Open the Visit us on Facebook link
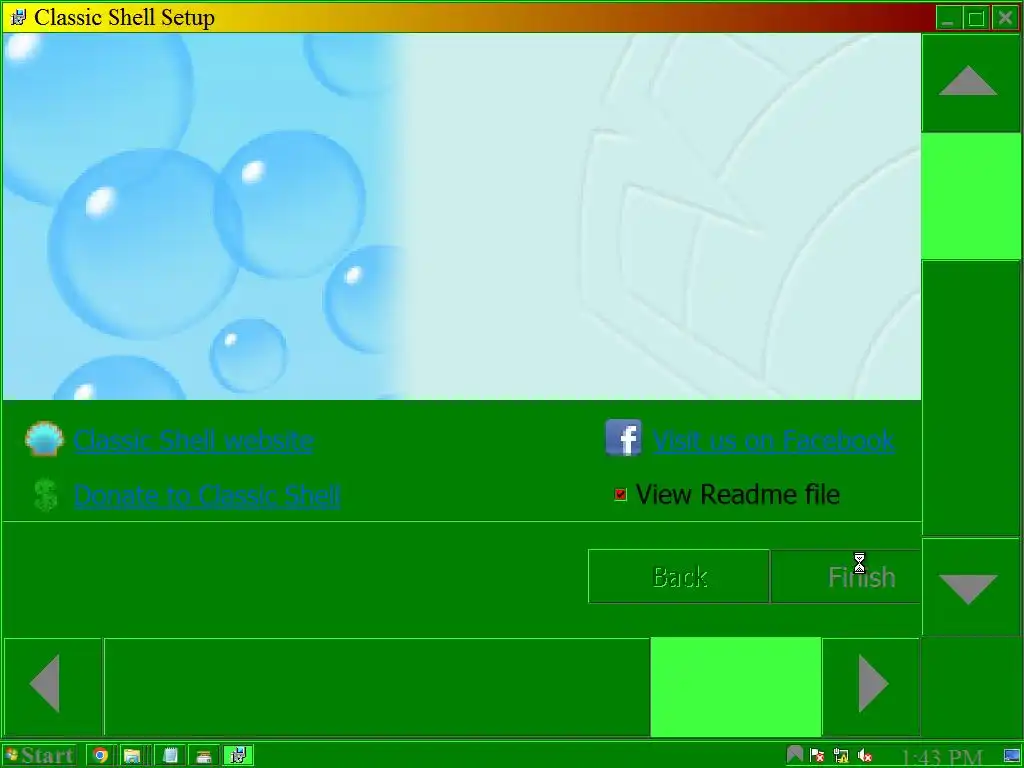The height and width of the screenshot is (768, 1024). [773, 441]
